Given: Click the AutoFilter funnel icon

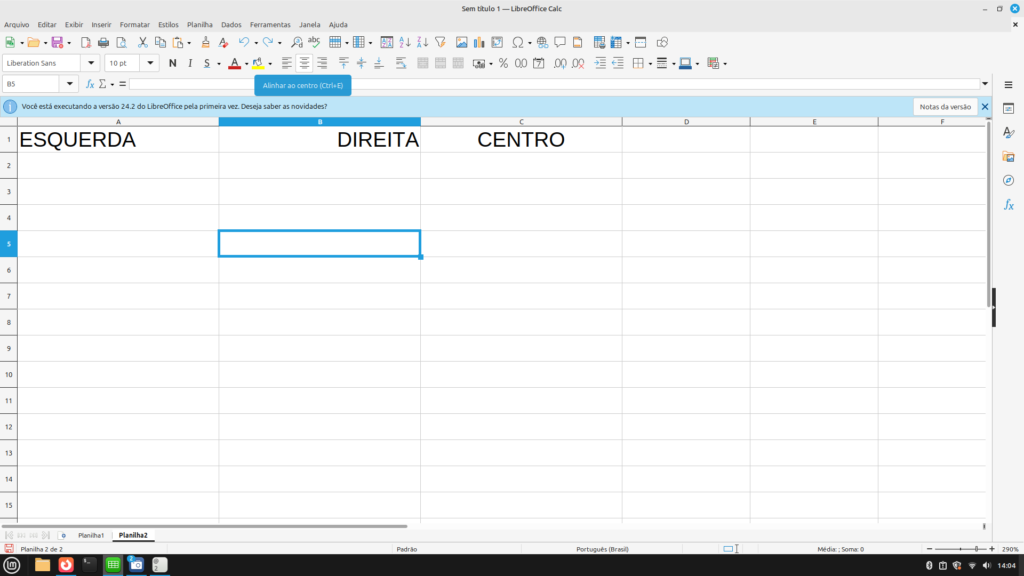Looking at the screenshot, I should click(x=439, y=43).
